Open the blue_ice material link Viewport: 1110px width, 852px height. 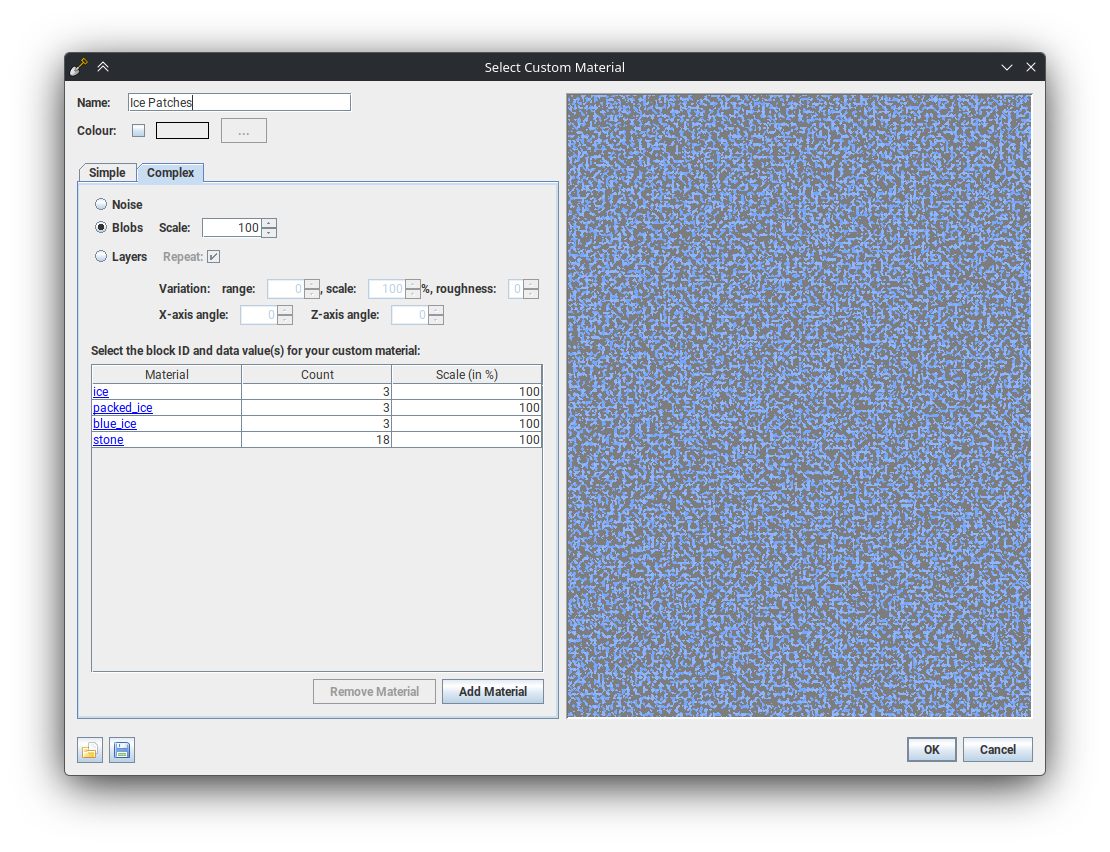pyautogui.click(x=115, y=424)
